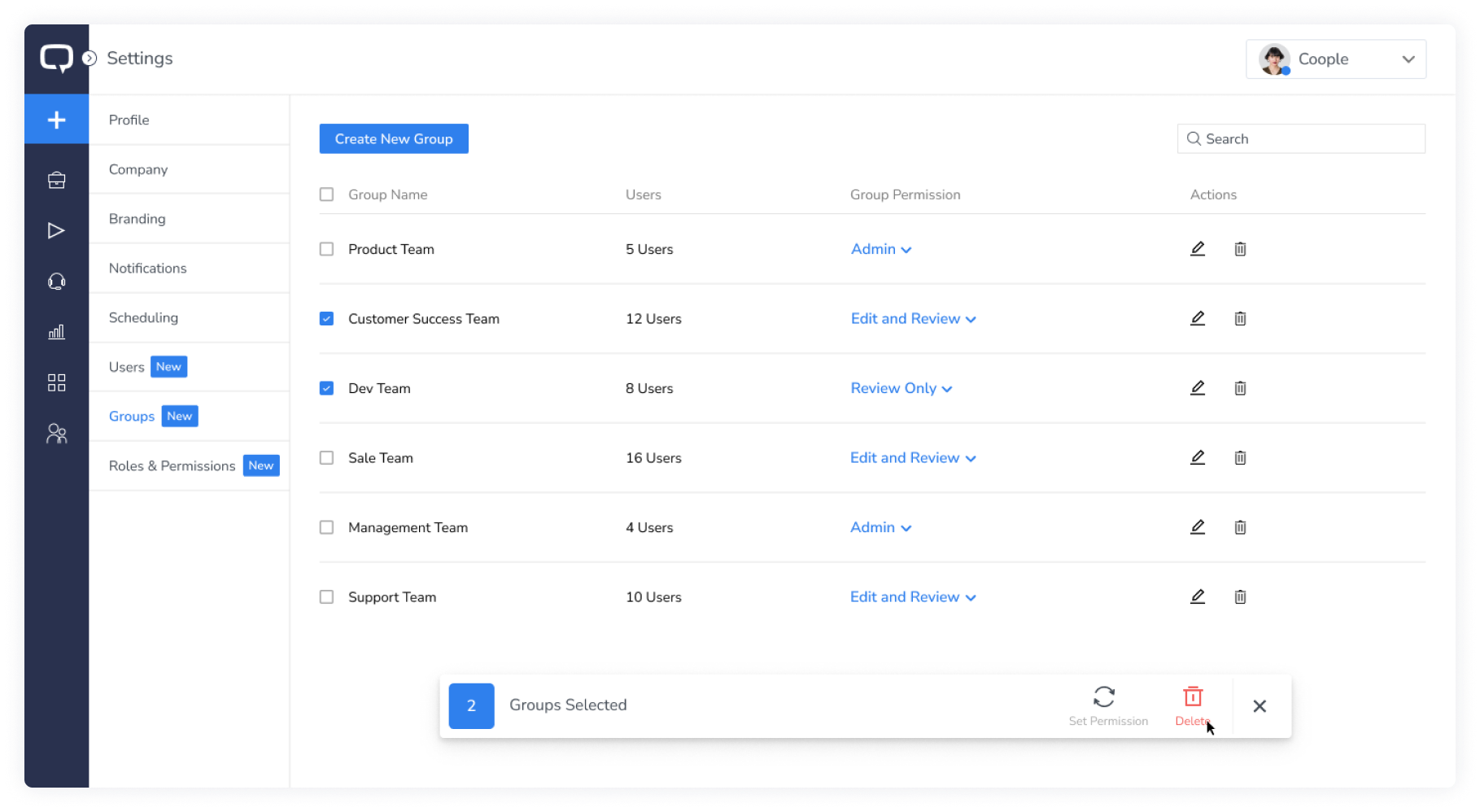Uncheck the Customer Success Team checkbox
1480x812 pixels.
click(326, 319)
